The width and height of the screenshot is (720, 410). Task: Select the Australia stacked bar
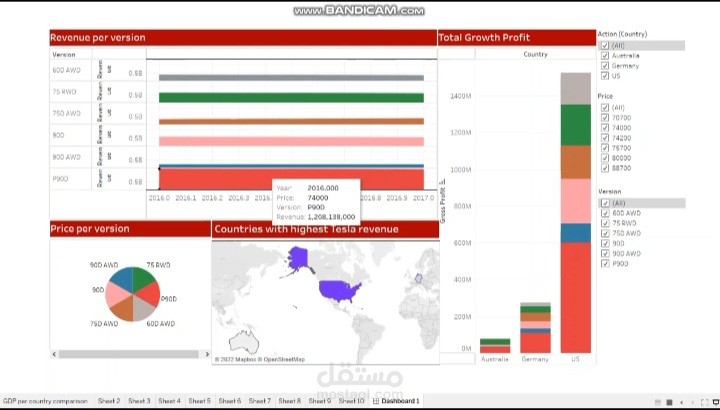click(495, 346)
